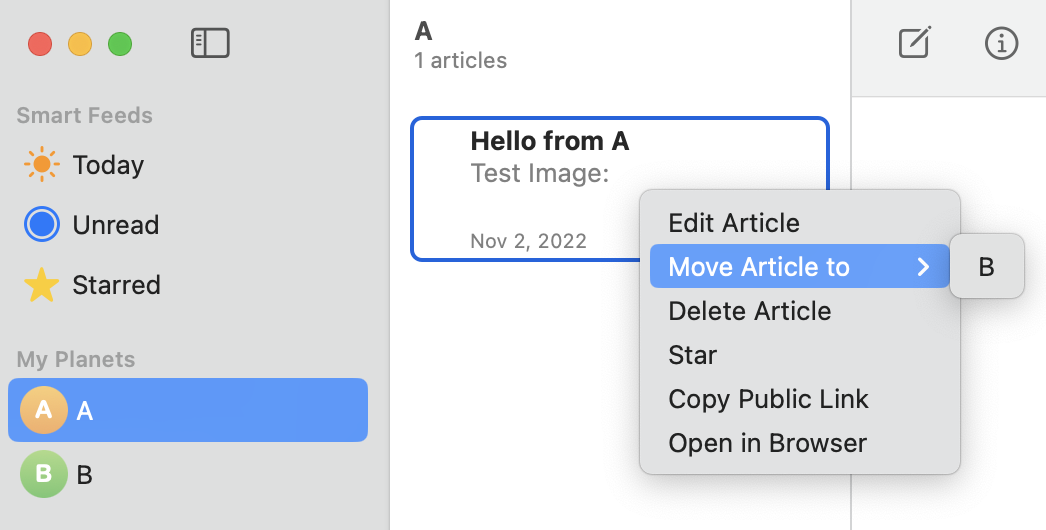Select planet B in My Planets
The image size is (1046, 530).
(x=188, y=474)
